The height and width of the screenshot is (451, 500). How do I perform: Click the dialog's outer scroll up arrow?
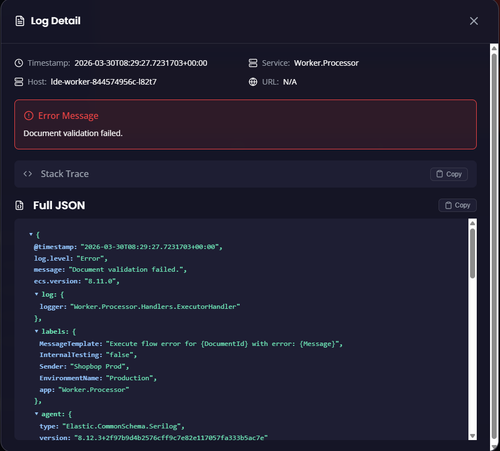click(494, 49)
